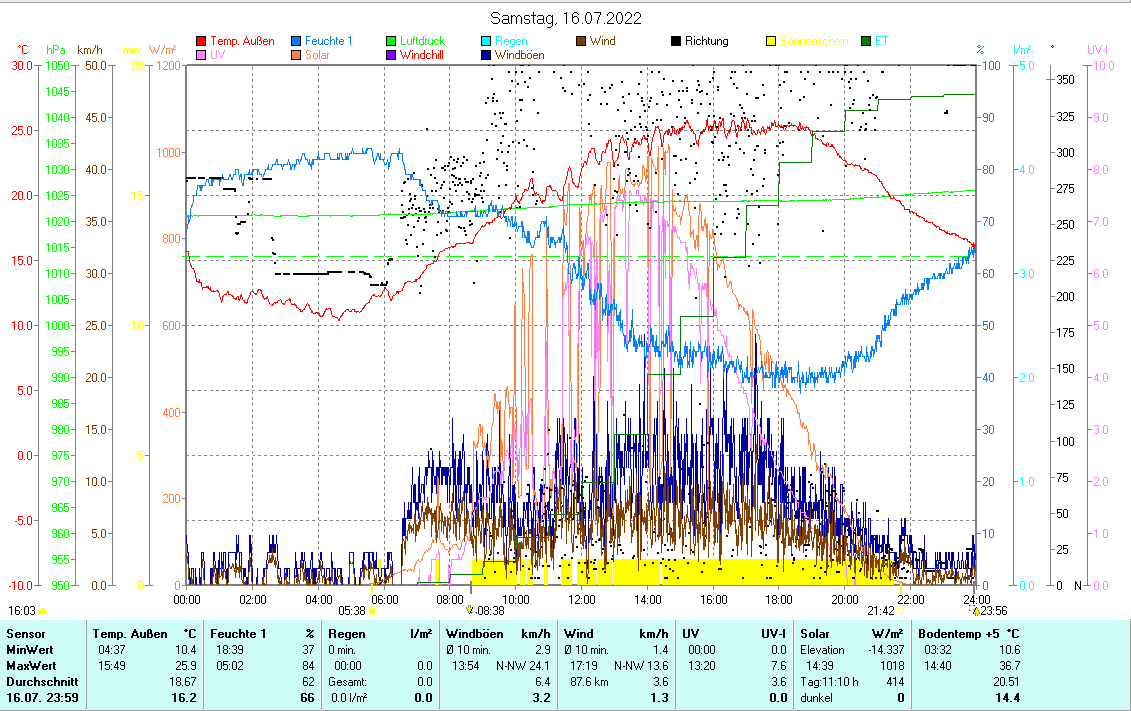Viewport: 1131px width, 711px height.
Task: Select the purple Windchill legend square
Action: 391,55
